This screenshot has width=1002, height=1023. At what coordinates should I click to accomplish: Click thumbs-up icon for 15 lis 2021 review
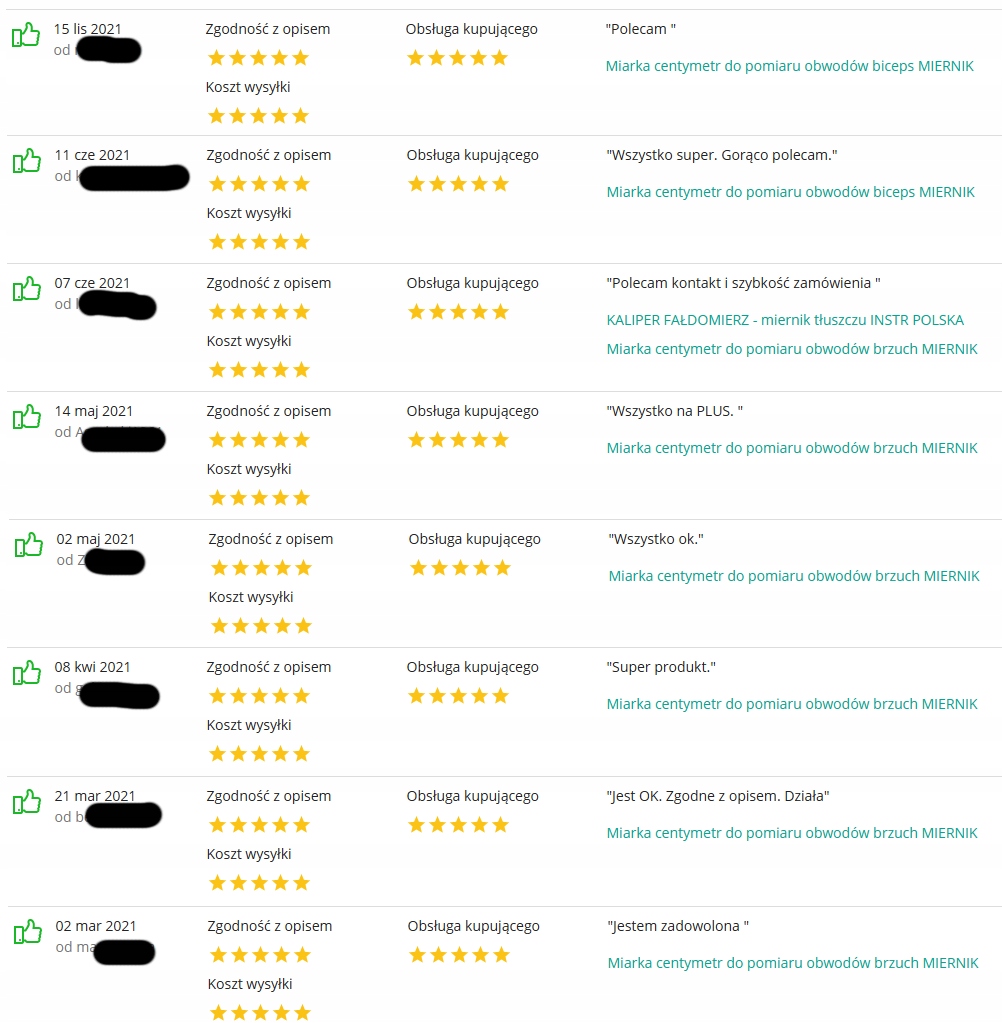coord(26,36)
